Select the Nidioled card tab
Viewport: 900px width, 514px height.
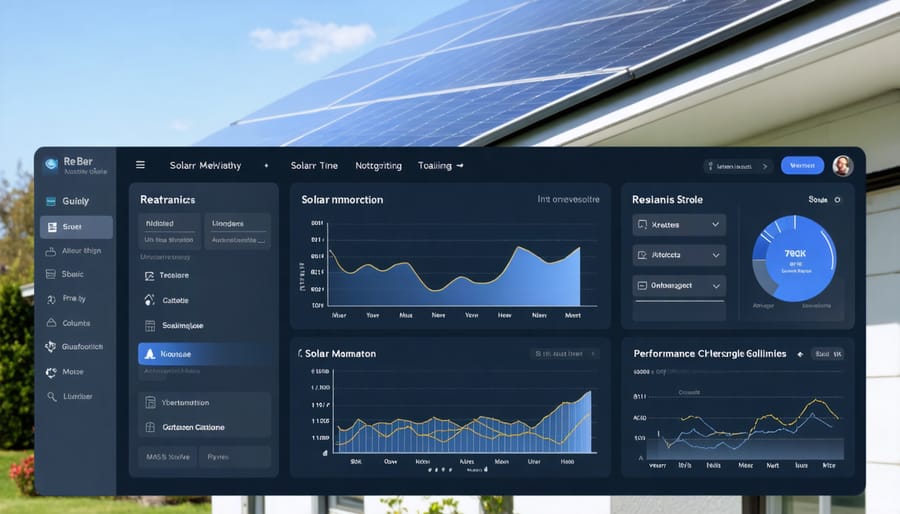pyautogui.click(x=169, y=231)
